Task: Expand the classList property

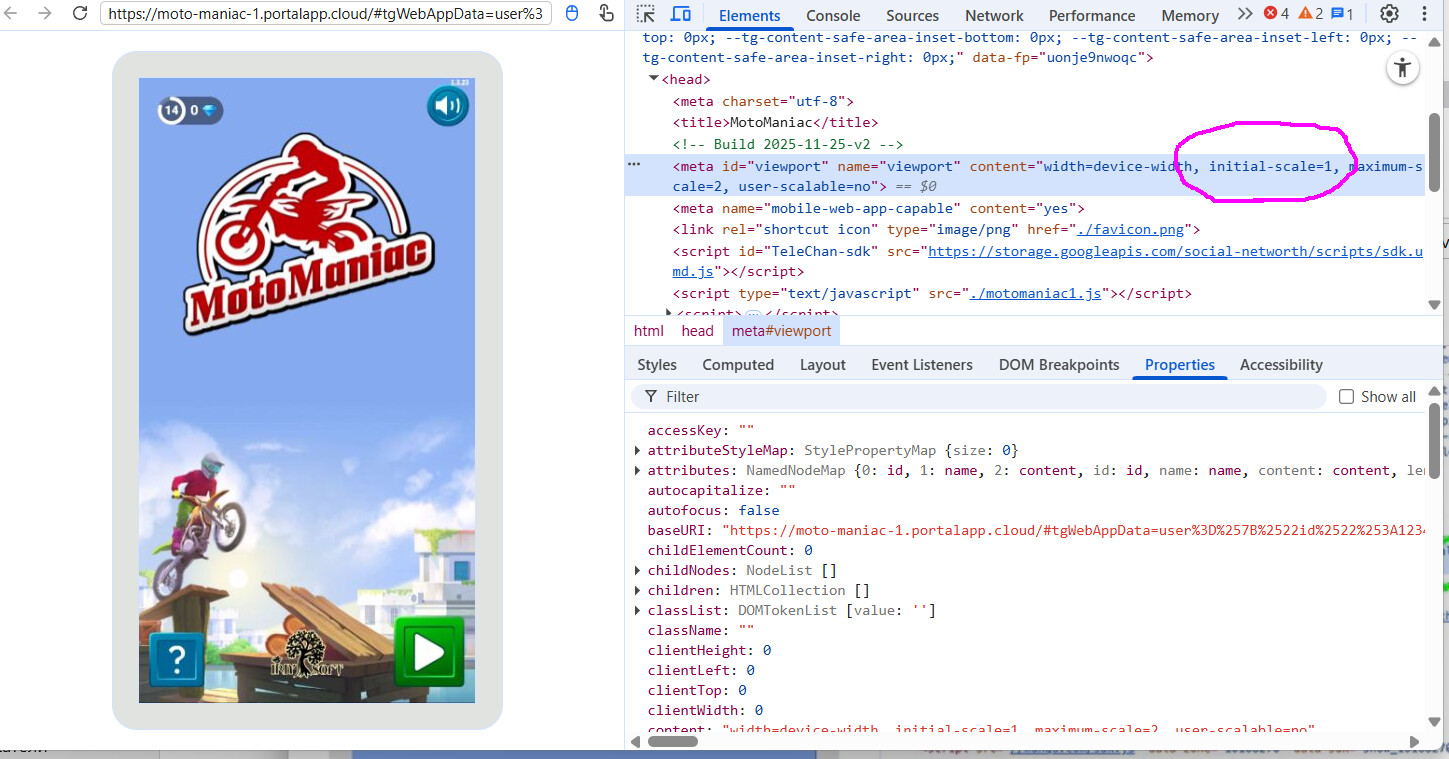Action: click(638, 611)
